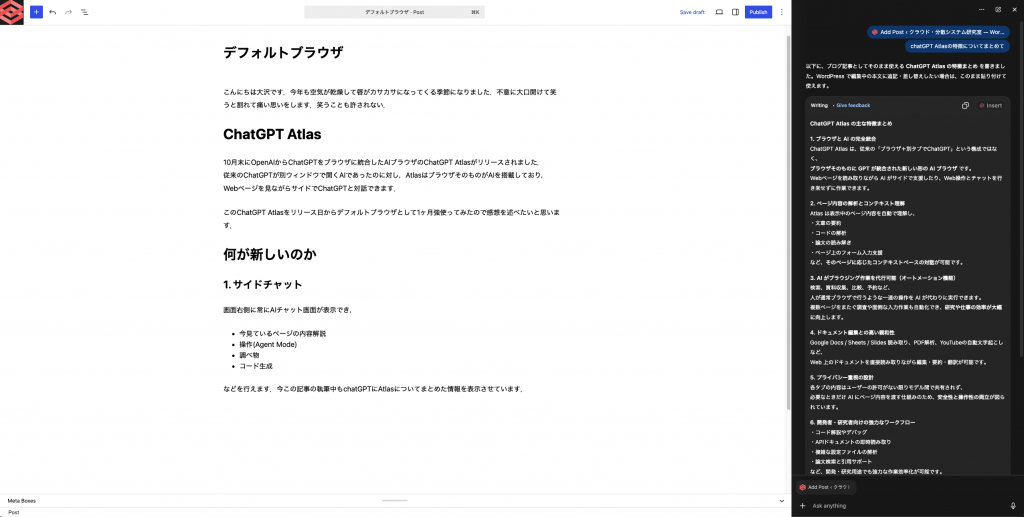Open the command palette document title bar
The width and height of the screenshot is (1024, 517).
pyautogui.click(x=394, y=12)
